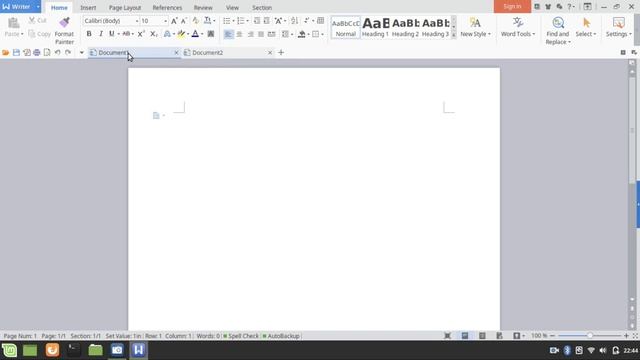Open the Review ribbon tab
The image size is (640, 360).
coord(203,8)
